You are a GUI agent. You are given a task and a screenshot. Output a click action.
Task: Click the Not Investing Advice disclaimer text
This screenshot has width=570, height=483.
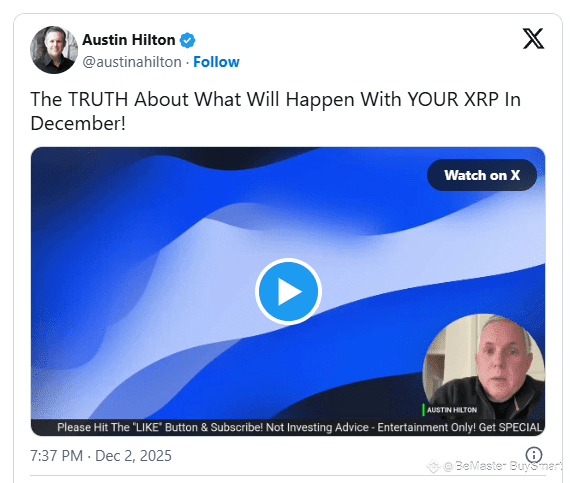[x=317, y=427]
